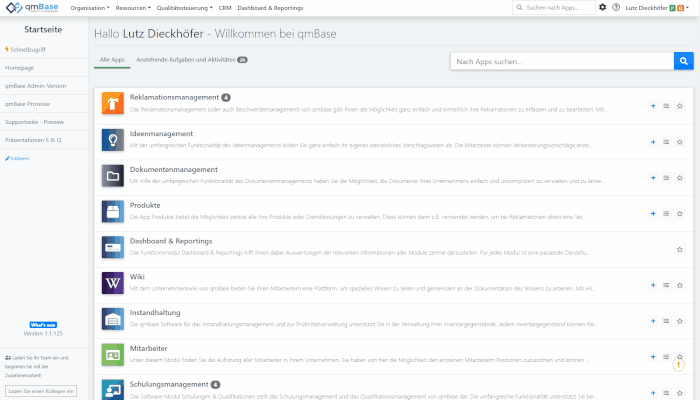Expand the Qualitätssteuerung menu
This screenshot has height=400, width=700.
click(x=184, y=8)
